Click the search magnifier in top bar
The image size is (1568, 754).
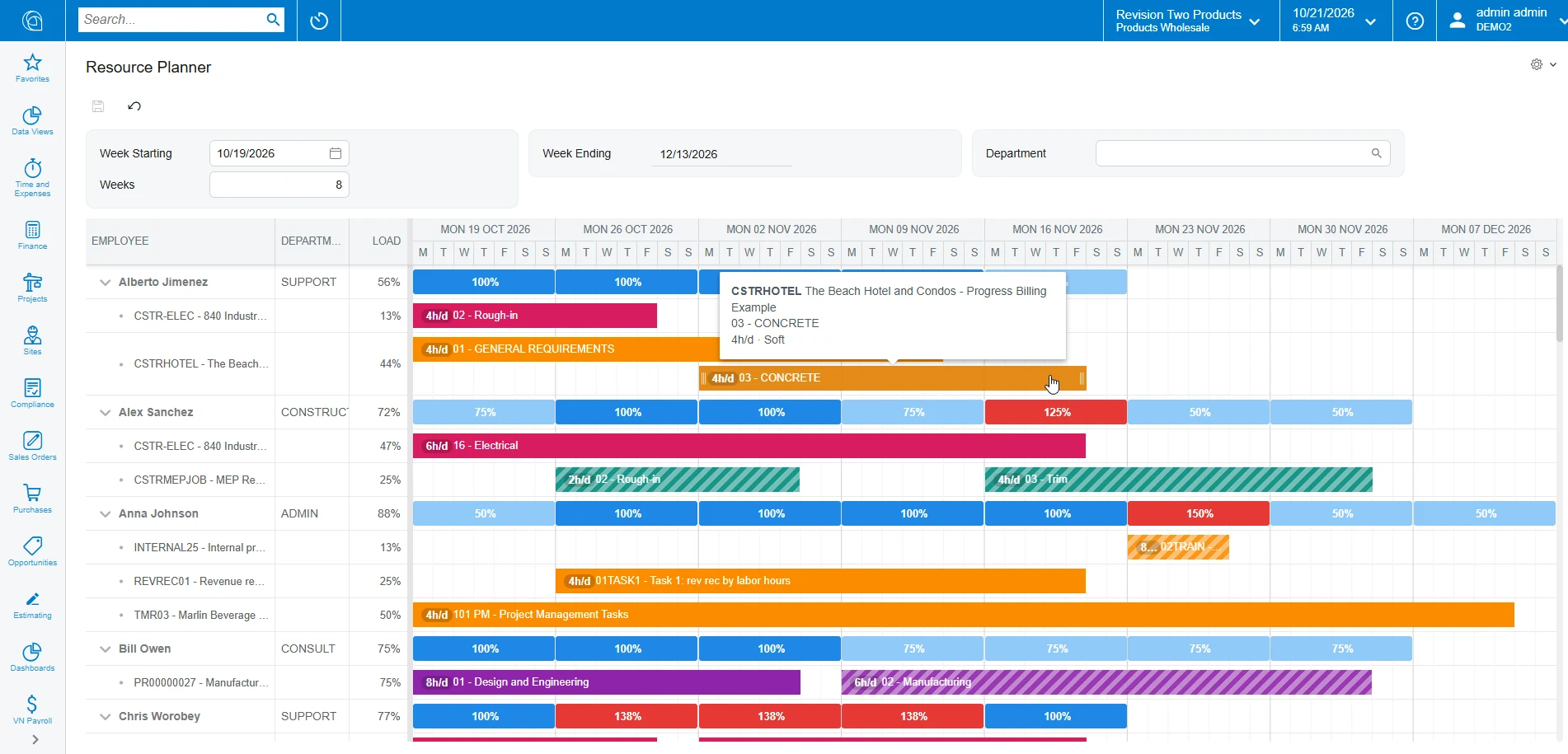[x=273, y=20]
